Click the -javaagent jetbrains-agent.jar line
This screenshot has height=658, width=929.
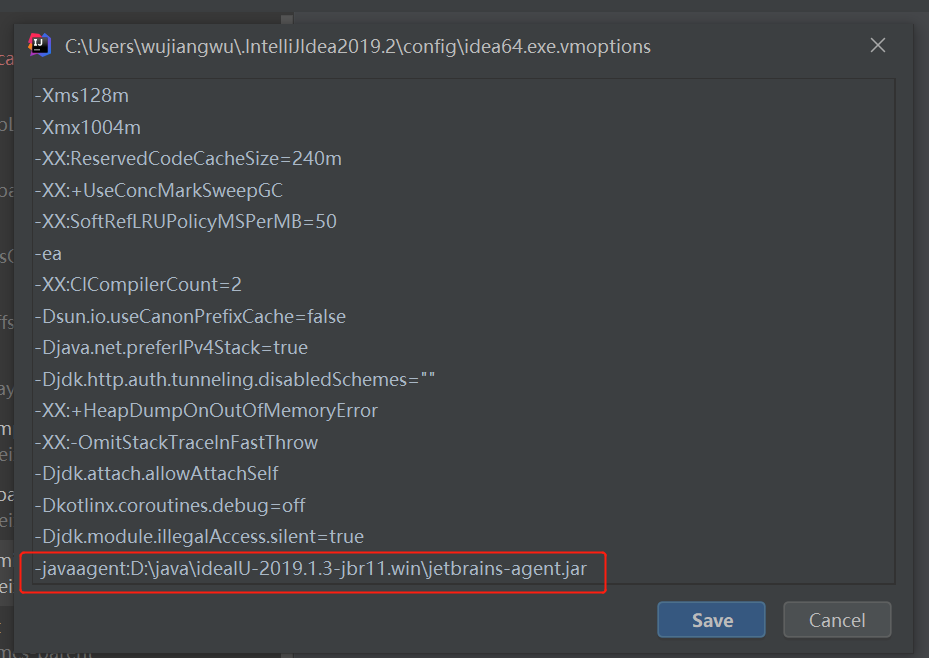pos(310,569)
